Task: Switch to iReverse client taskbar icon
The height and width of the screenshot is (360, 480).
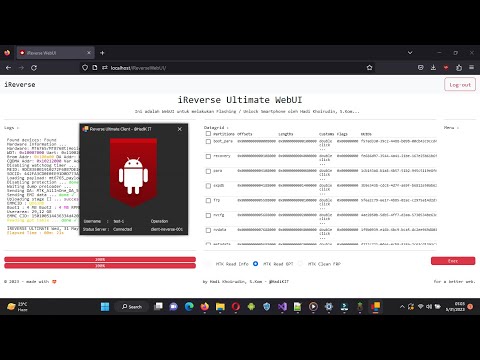Action: pos(375,306)
